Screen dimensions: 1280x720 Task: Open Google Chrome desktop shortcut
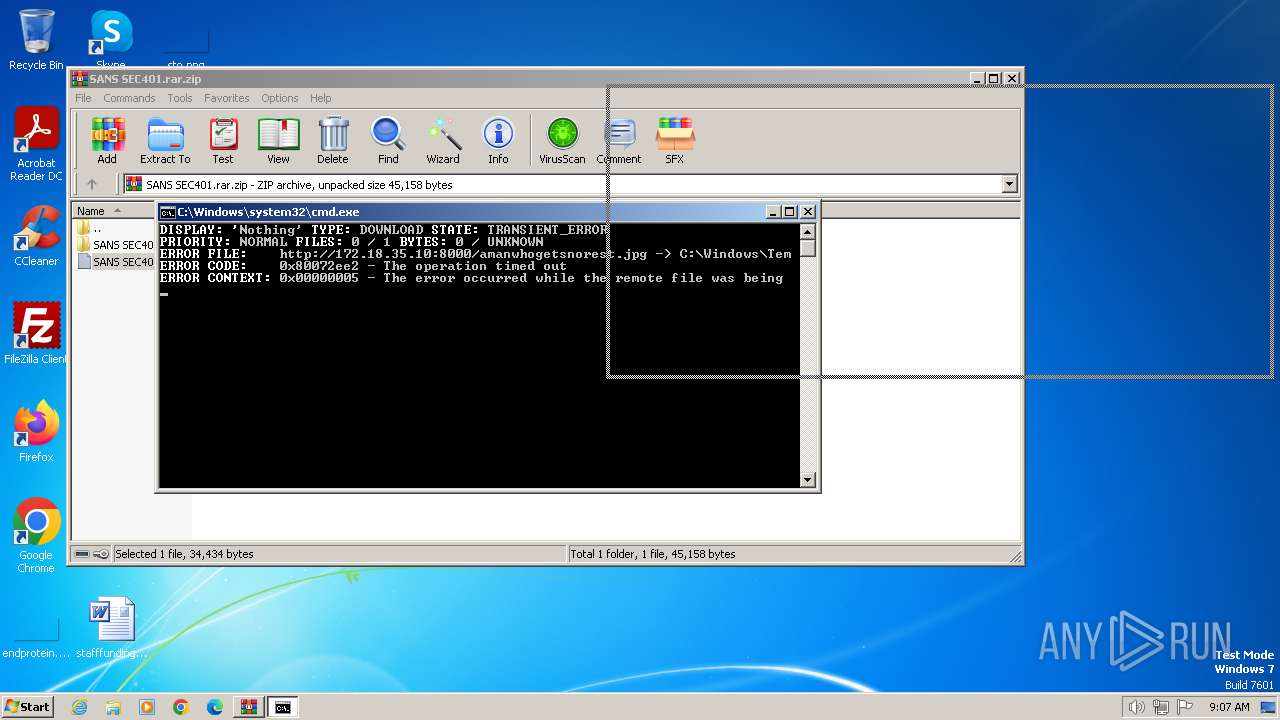[36, 536]
